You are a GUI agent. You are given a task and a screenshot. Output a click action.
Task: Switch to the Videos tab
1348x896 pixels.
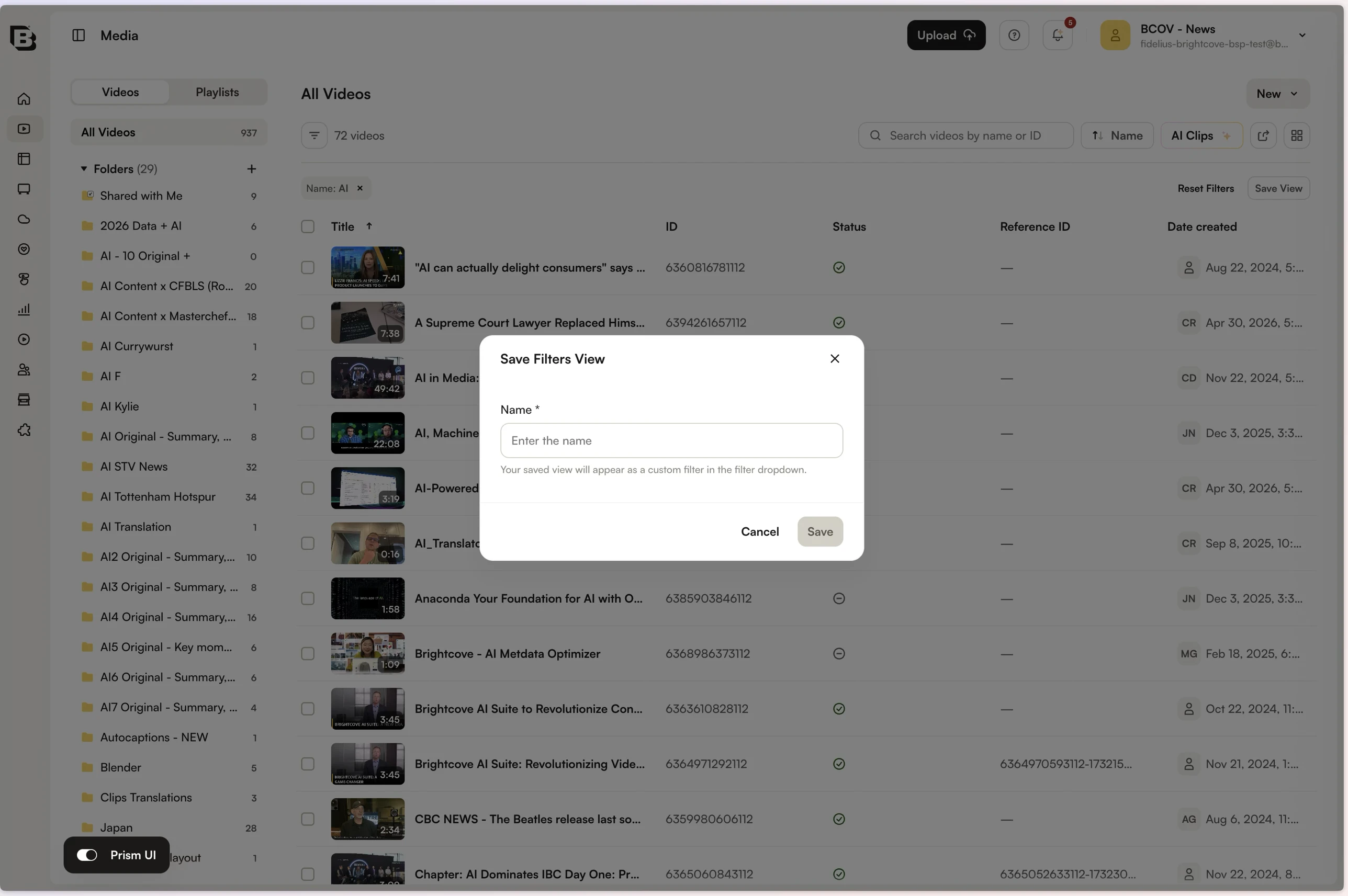click(x=120, y=92)
